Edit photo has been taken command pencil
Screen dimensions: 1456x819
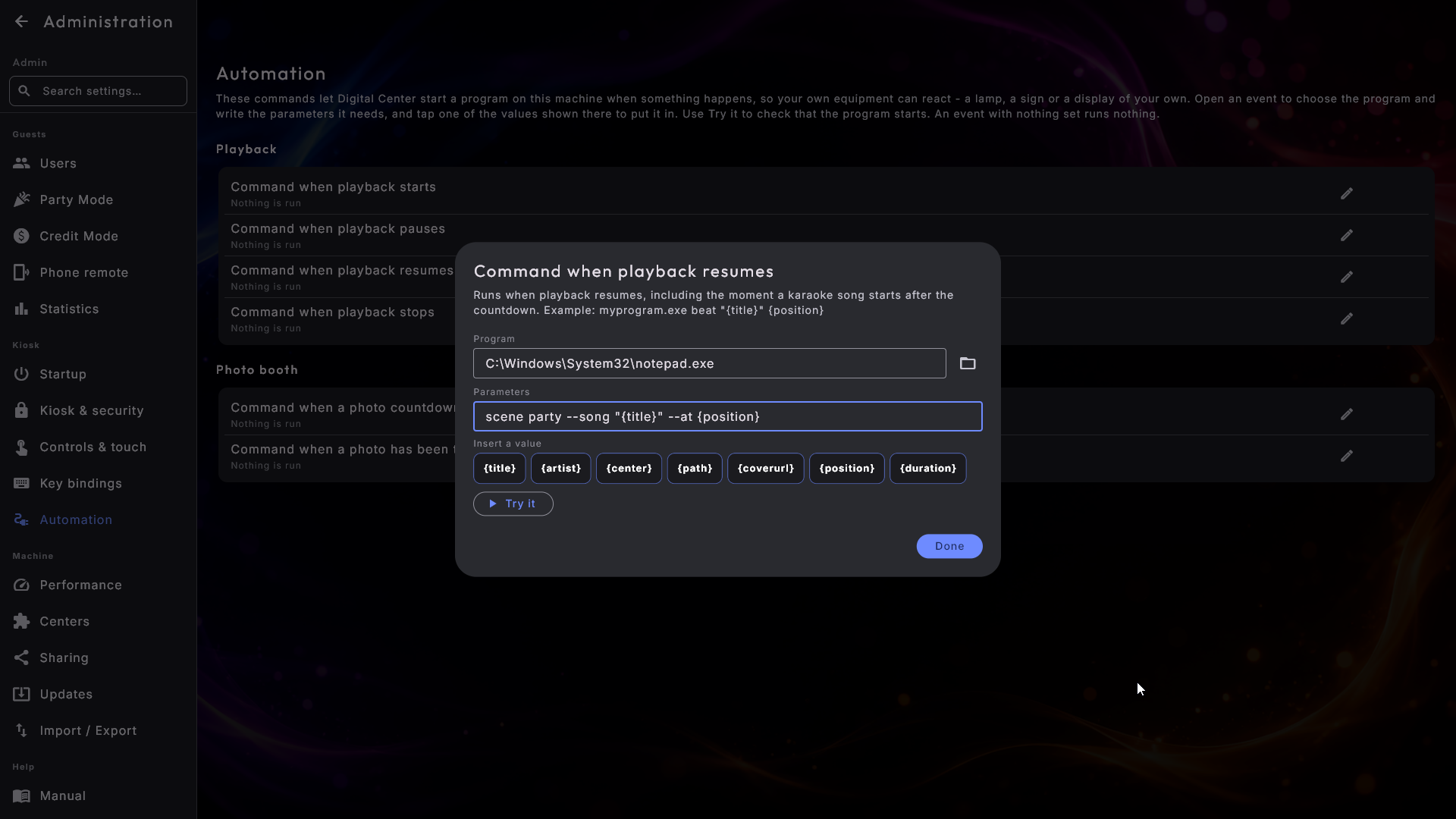coord(1347,456)
